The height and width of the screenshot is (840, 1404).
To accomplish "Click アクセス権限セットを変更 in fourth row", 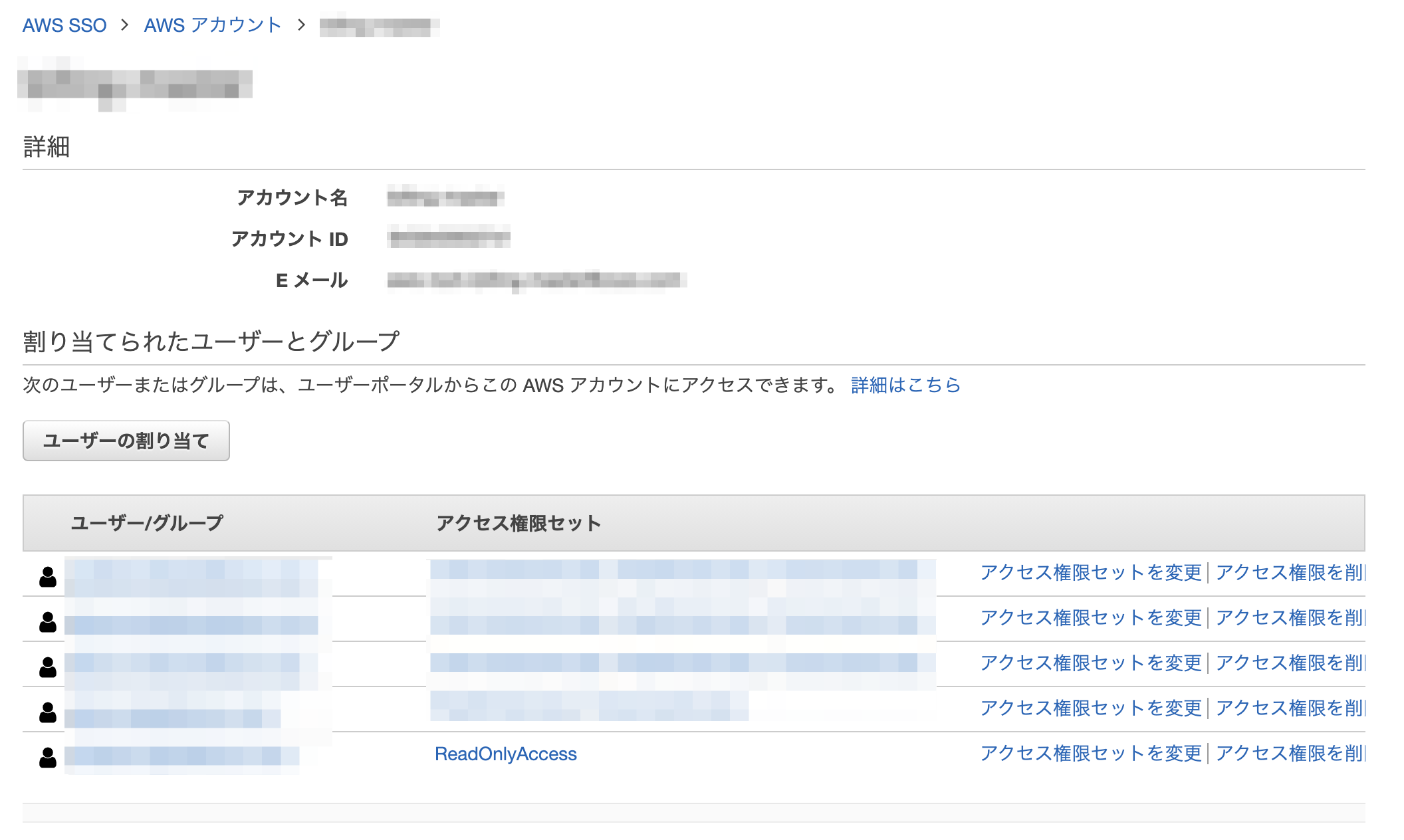I will (1091, 708).
